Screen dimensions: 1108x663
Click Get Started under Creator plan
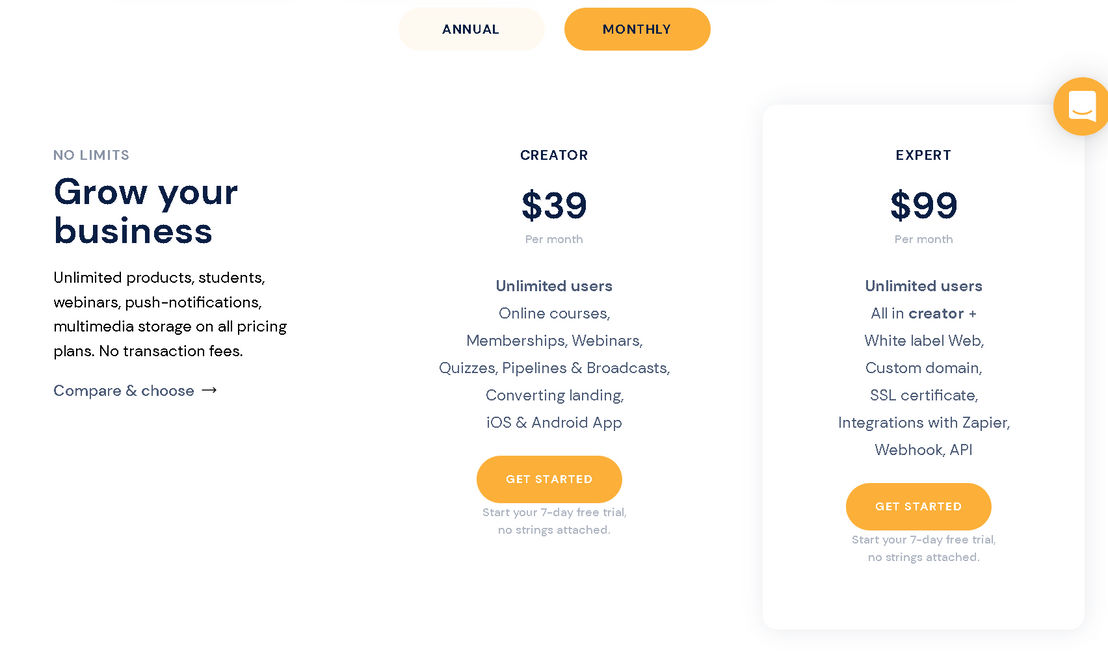point(549,479)
